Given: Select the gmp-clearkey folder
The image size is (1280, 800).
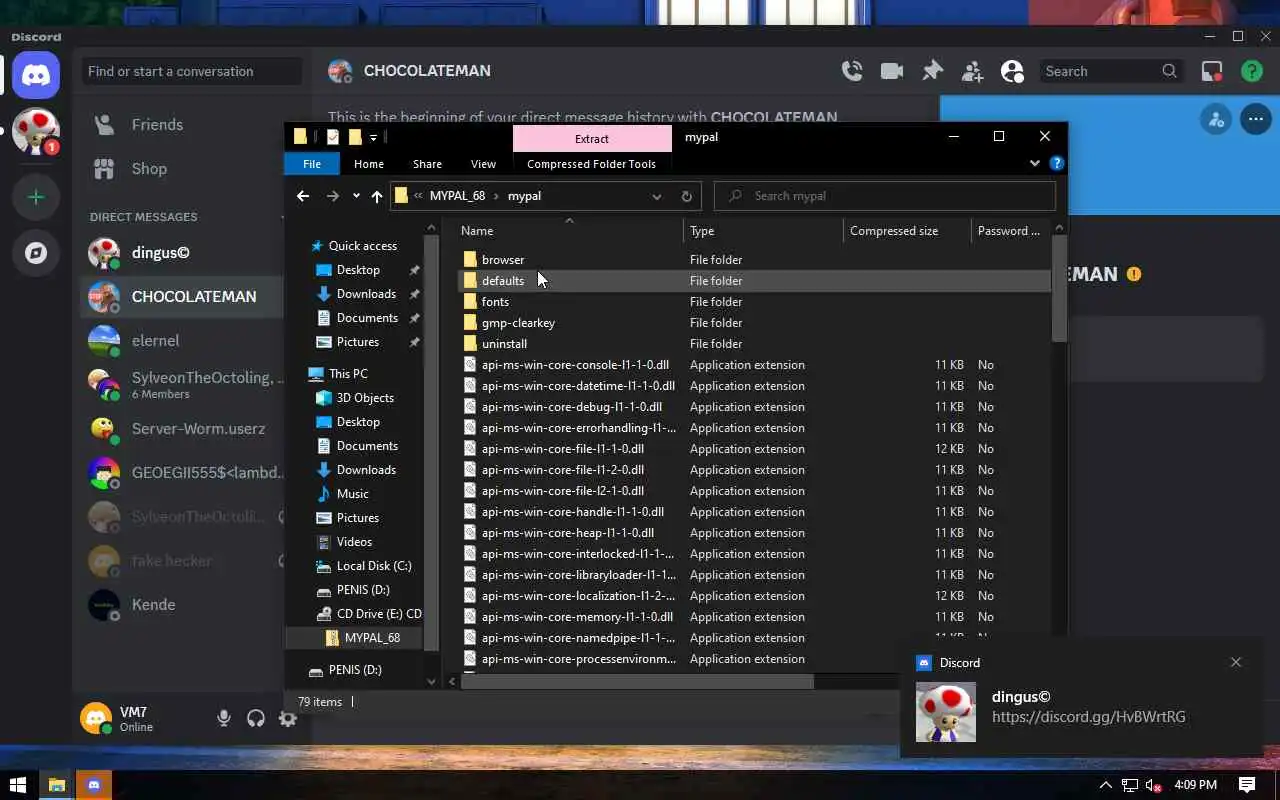Looking at the screenshot, I should tap(518, 323).
